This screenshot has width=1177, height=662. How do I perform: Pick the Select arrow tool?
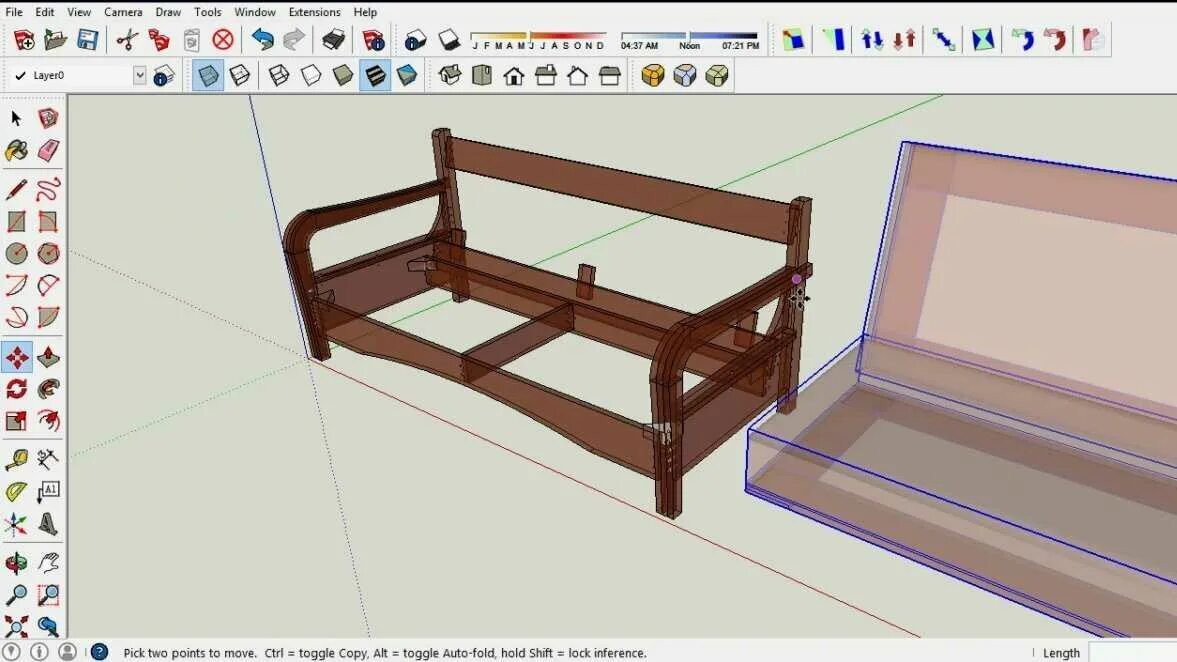(17, 119)
